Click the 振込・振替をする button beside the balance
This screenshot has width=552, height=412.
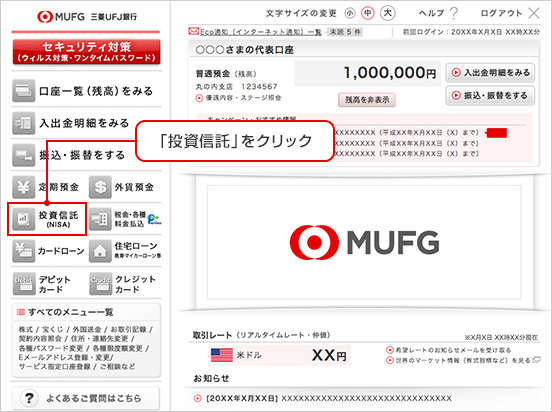click(490, 95)
